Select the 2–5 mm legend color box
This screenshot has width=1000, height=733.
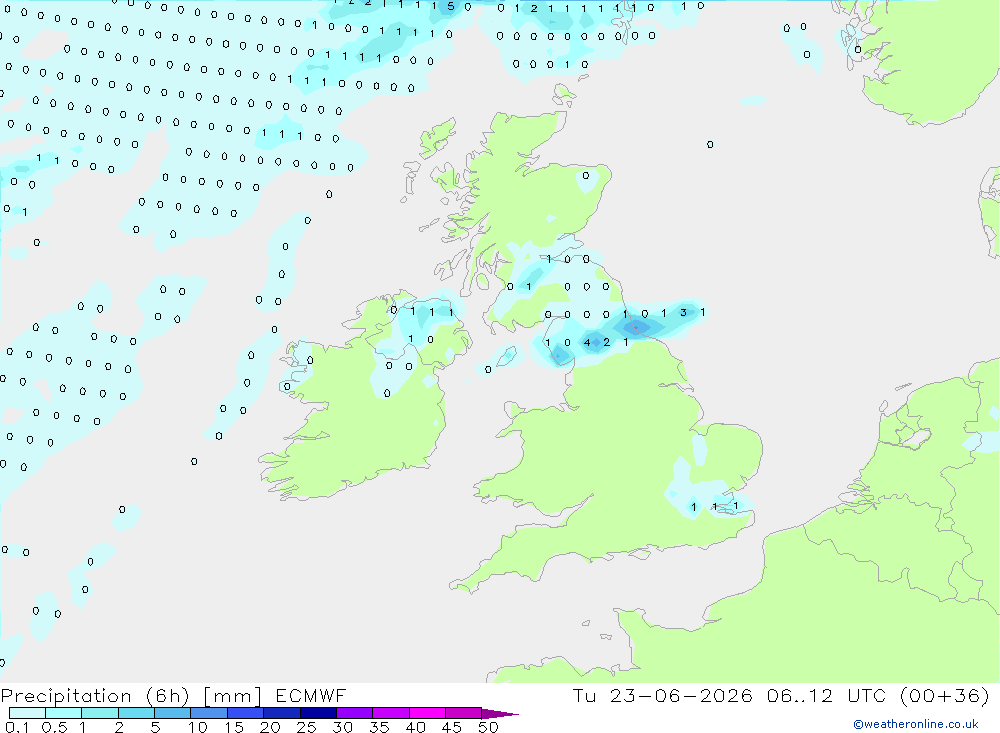136,713
